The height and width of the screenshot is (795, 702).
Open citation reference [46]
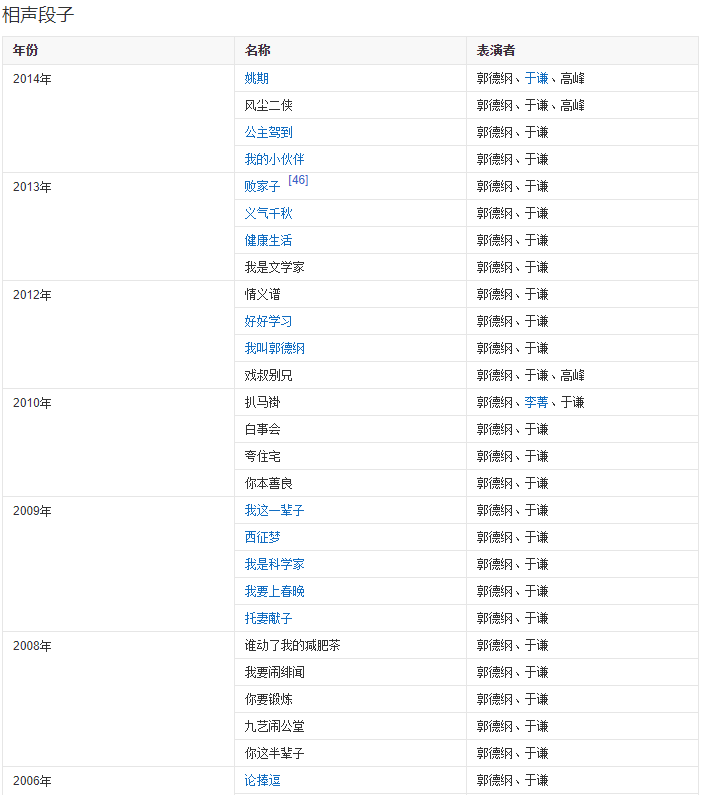[298, 180]
